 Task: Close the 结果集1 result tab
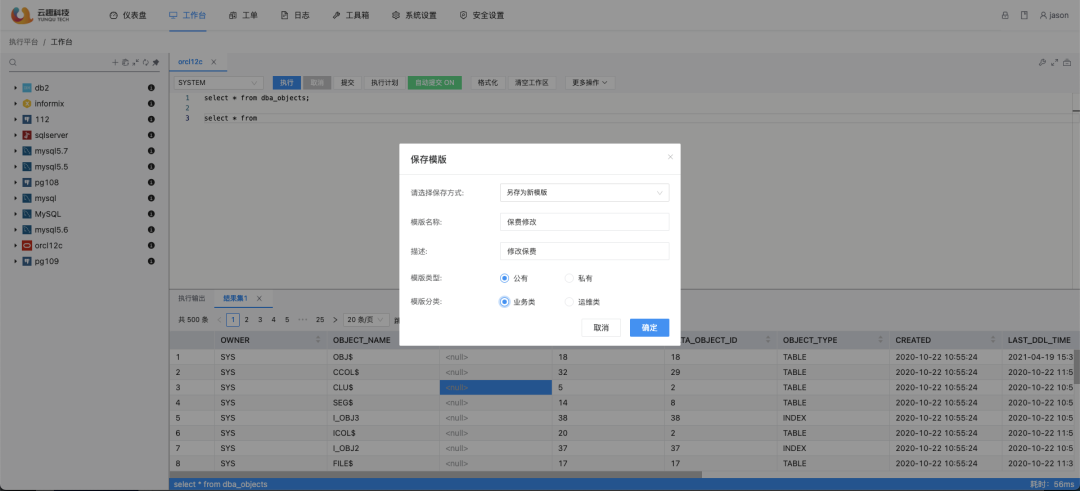point(259,298)
